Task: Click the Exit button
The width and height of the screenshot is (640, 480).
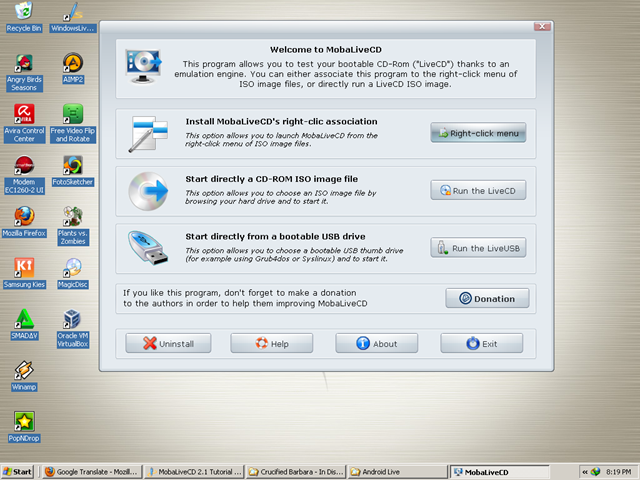Action: pyautogui.click(x=482, y=343)
